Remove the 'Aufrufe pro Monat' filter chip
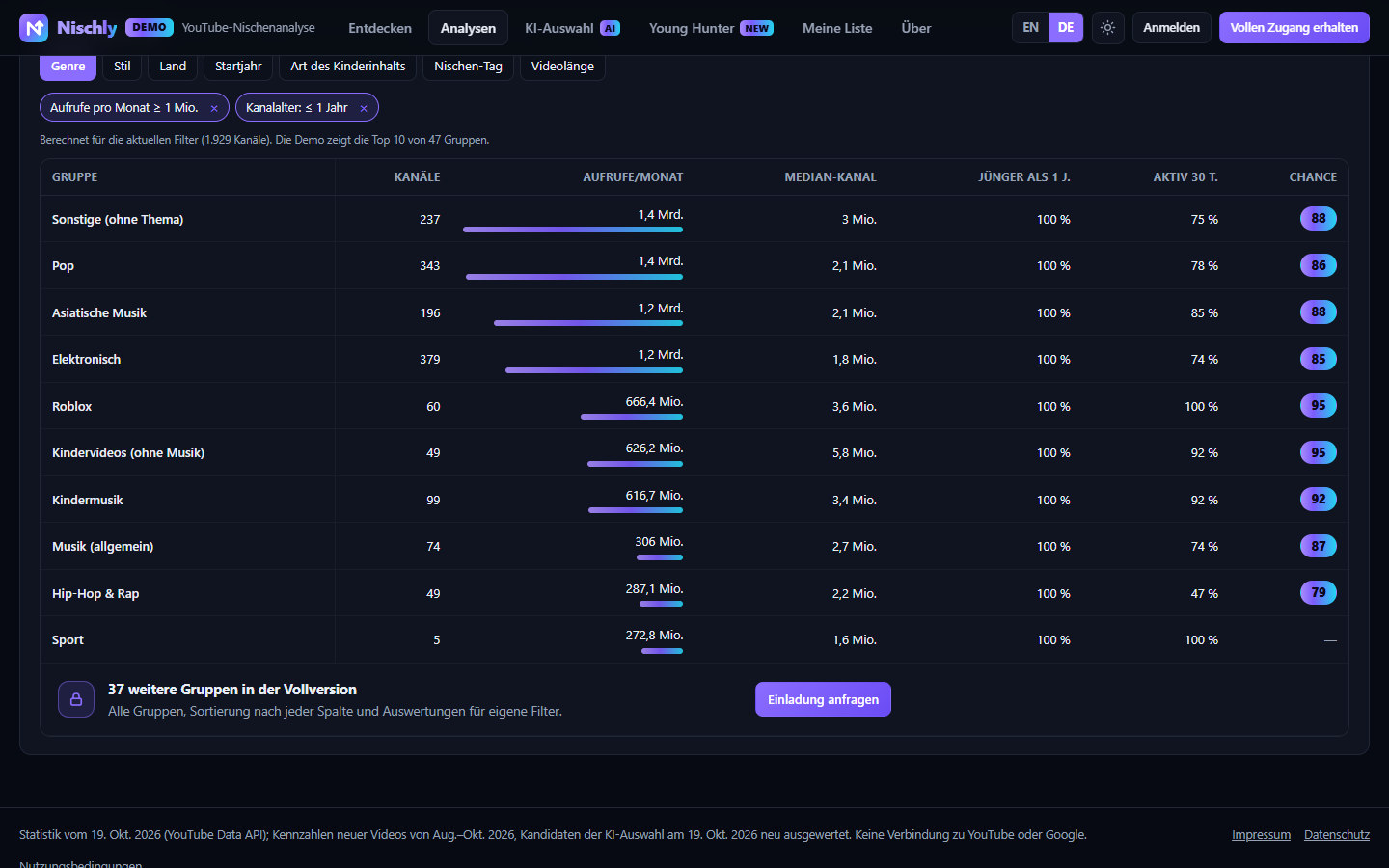The height and width of the screenshot is (868, 1389). pyautogui.click(x=214, y=108)
